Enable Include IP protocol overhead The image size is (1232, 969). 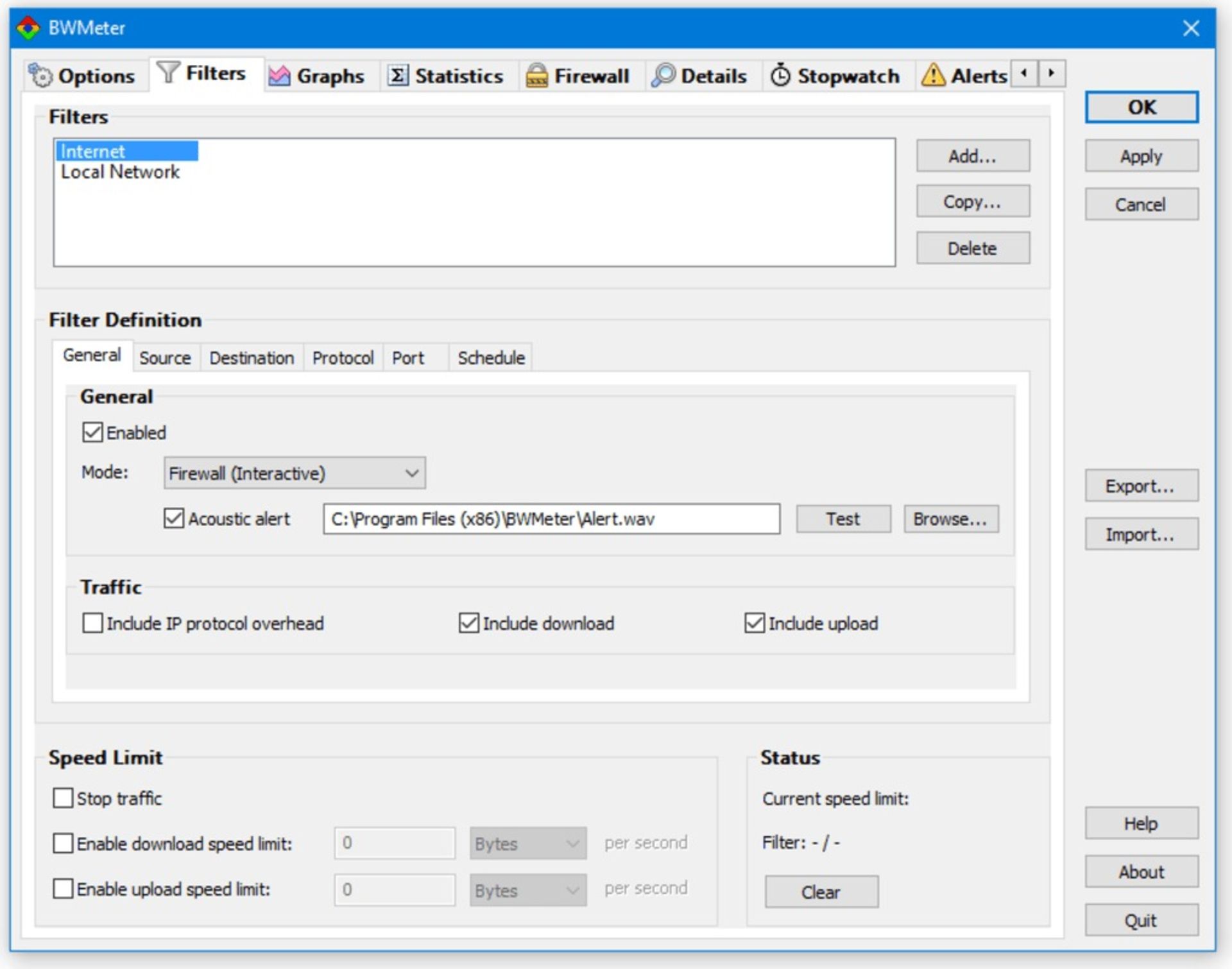(92, 623)
